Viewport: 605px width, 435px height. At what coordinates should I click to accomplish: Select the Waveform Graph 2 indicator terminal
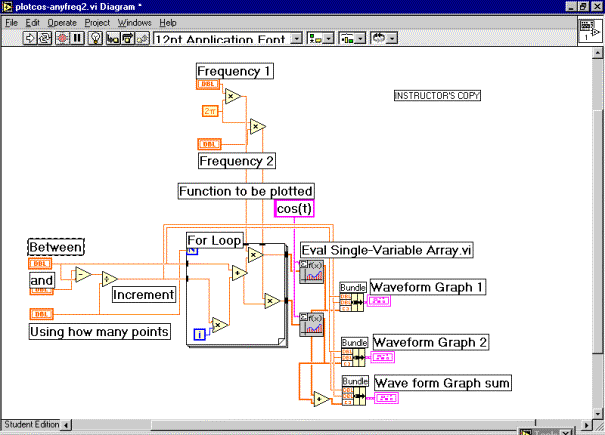tap(383, 357)
